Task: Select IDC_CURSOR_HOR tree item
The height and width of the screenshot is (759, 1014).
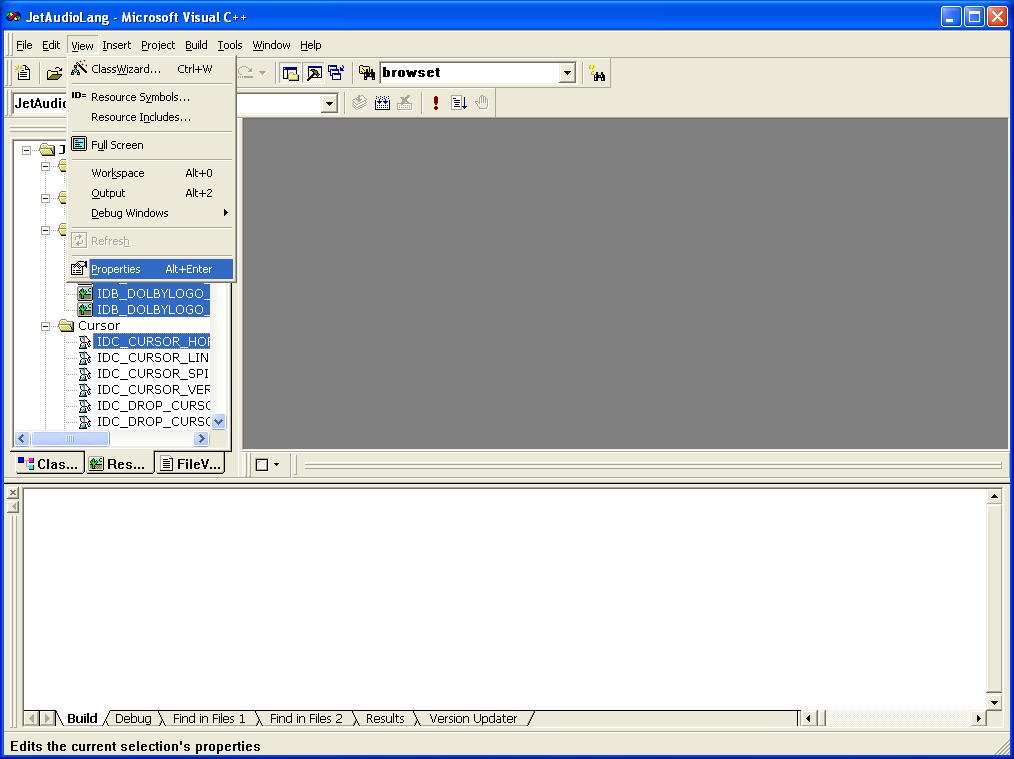Action: (152, 341)
